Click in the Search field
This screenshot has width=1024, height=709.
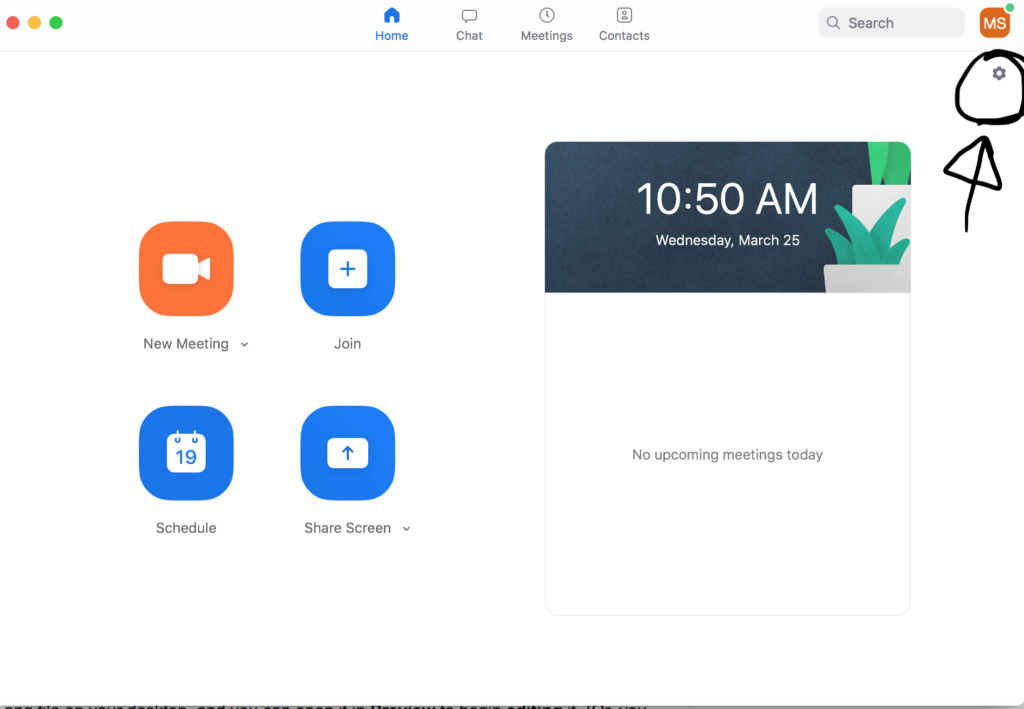[891, 23]
